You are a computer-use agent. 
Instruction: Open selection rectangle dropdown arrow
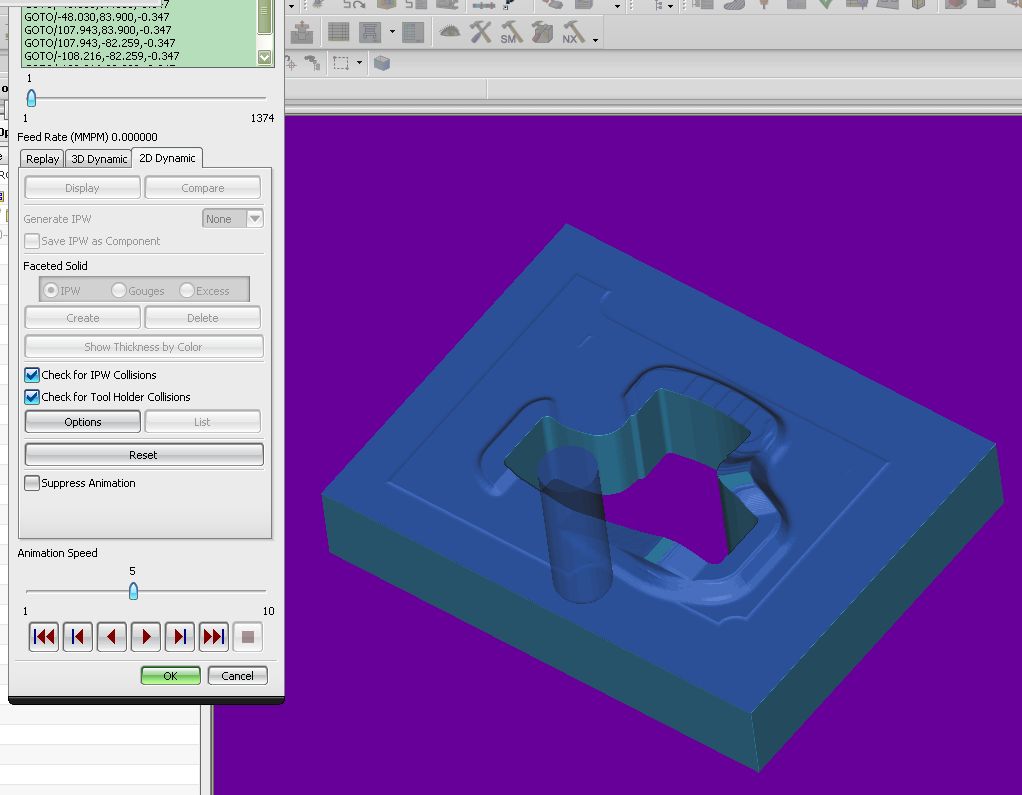click(x=359, y=63)
